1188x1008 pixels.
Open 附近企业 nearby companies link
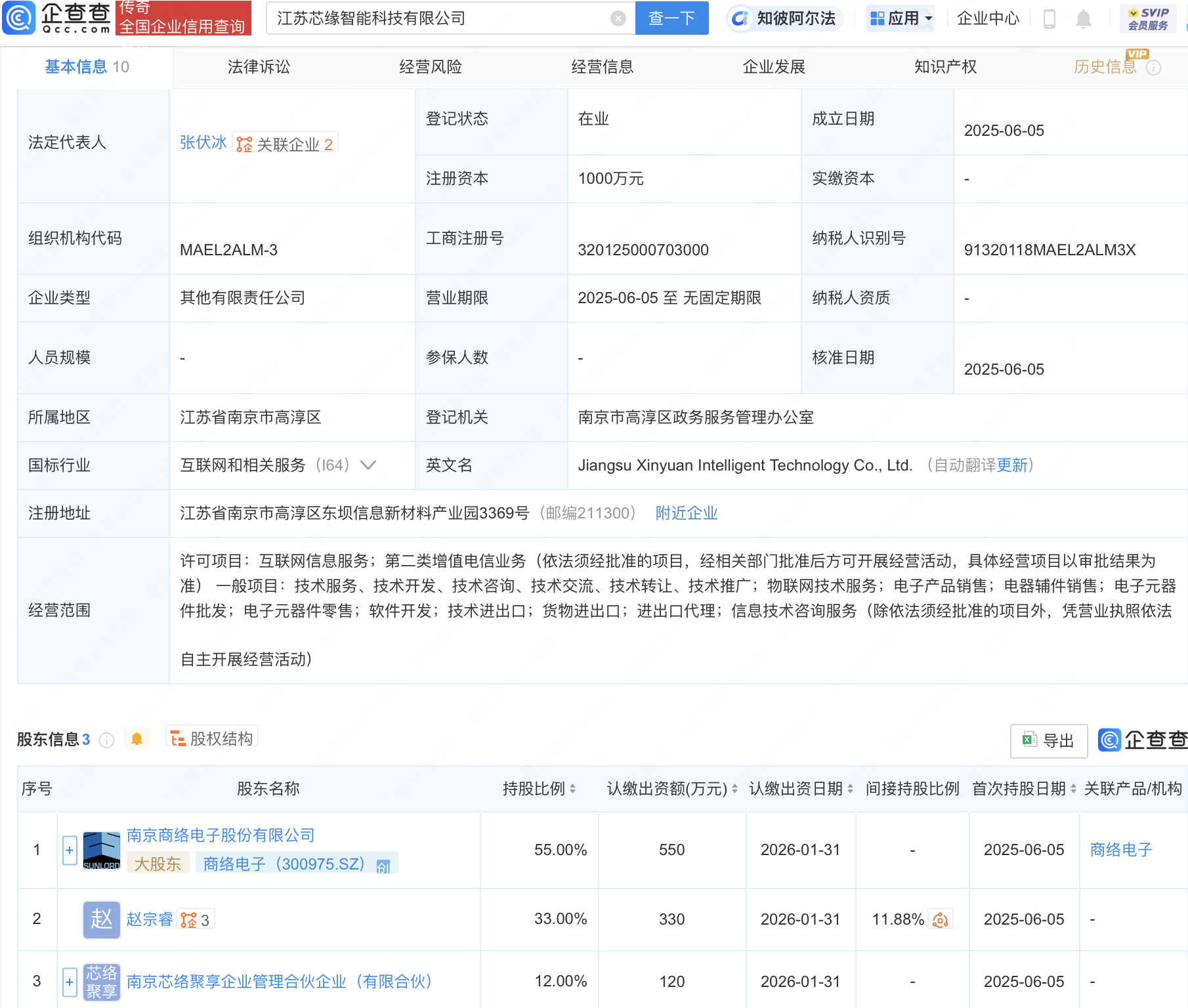(x=687, y=513)
